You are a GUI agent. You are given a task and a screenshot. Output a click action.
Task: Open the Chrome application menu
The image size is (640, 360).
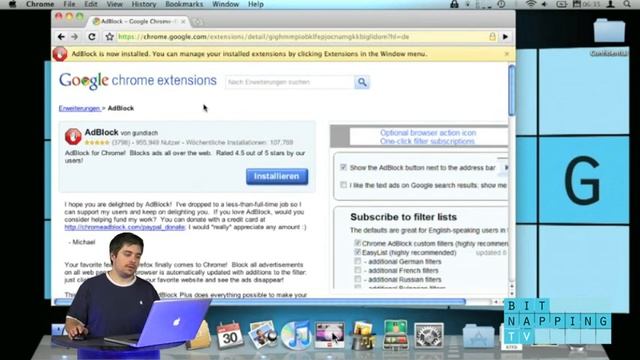click(x=40, y=4)
